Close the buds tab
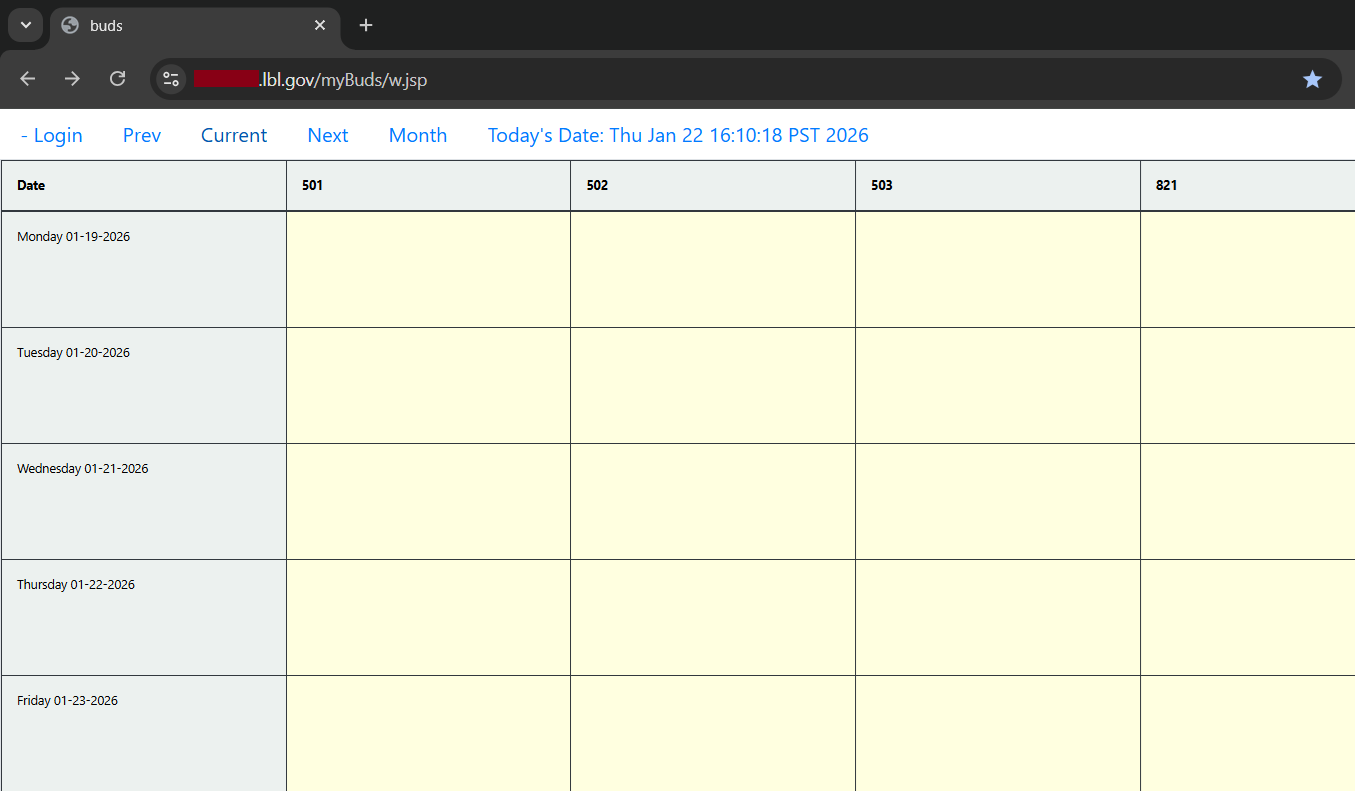Viewport: 1355px width, 791px height. 320,25
